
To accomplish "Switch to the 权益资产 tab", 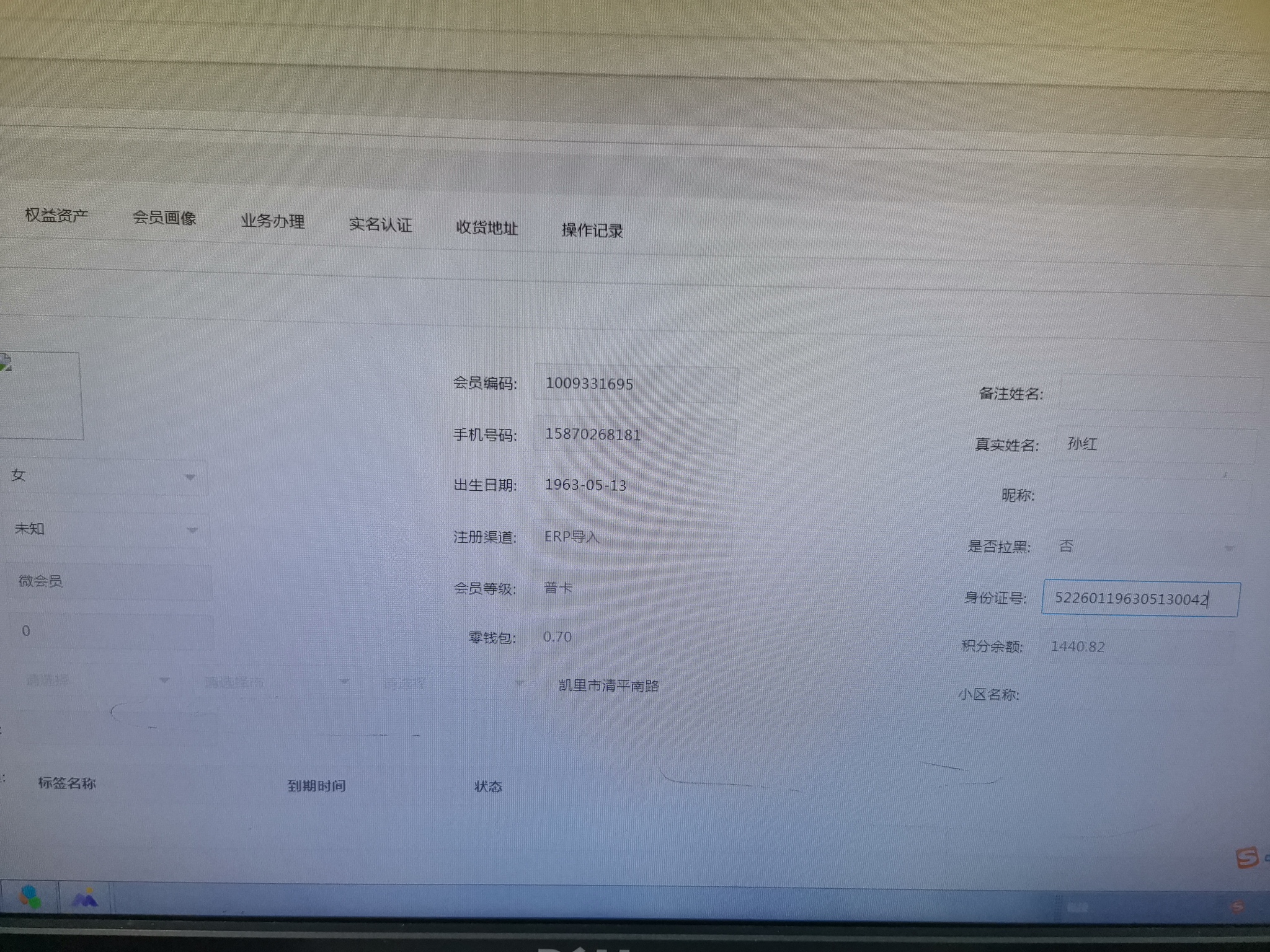I will point(56,215).
